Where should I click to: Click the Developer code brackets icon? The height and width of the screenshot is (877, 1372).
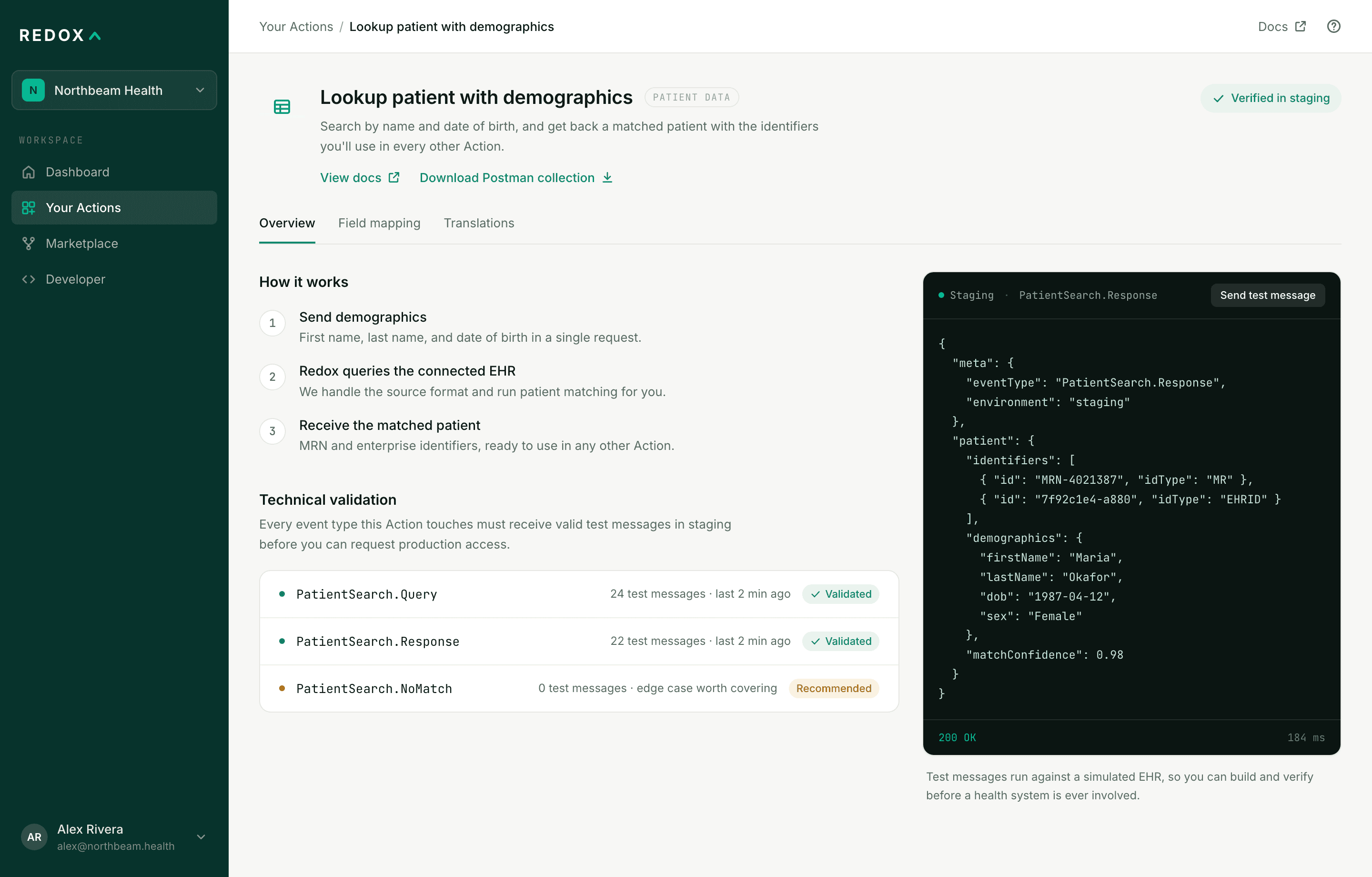[x=29, y=279]
